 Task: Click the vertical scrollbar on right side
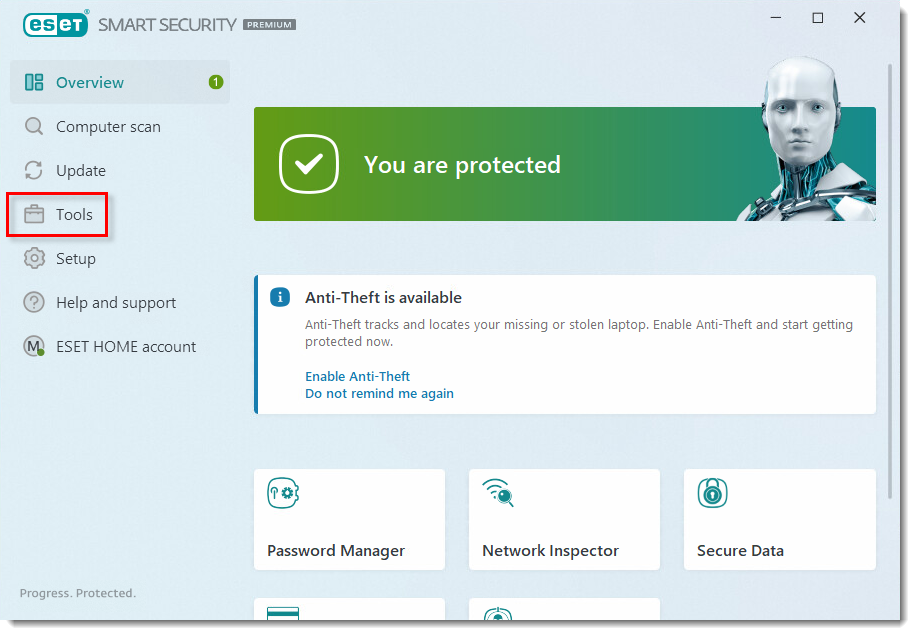[x=890, y=280]
